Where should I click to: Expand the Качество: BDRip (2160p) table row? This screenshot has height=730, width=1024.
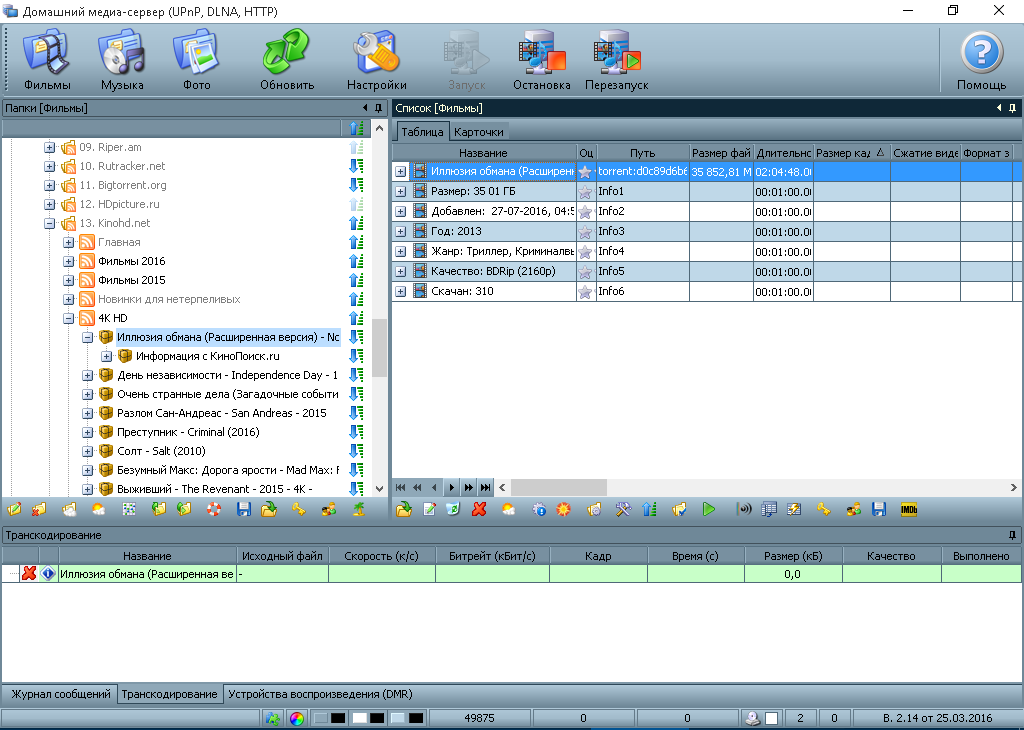tap(401, 271)
